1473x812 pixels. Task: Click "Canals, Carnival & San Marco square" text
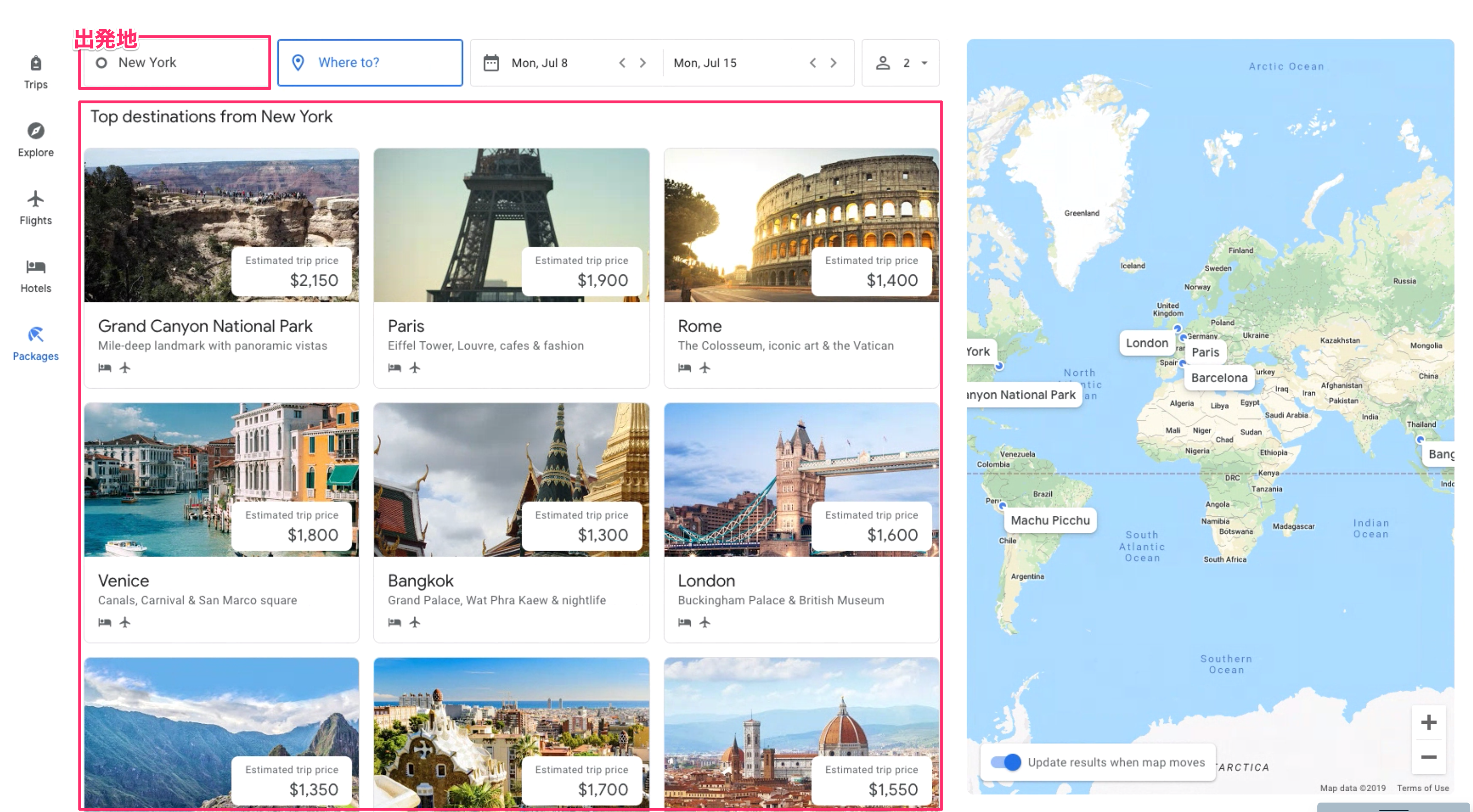click(197, 601)
